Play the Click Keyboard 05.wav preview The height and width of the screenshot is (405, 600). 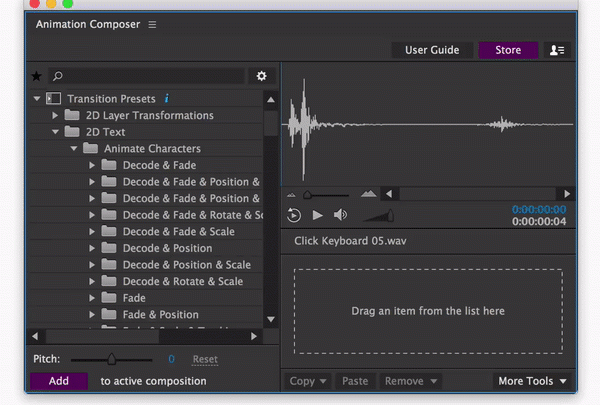pyautogui.click(x=317, y=215)
